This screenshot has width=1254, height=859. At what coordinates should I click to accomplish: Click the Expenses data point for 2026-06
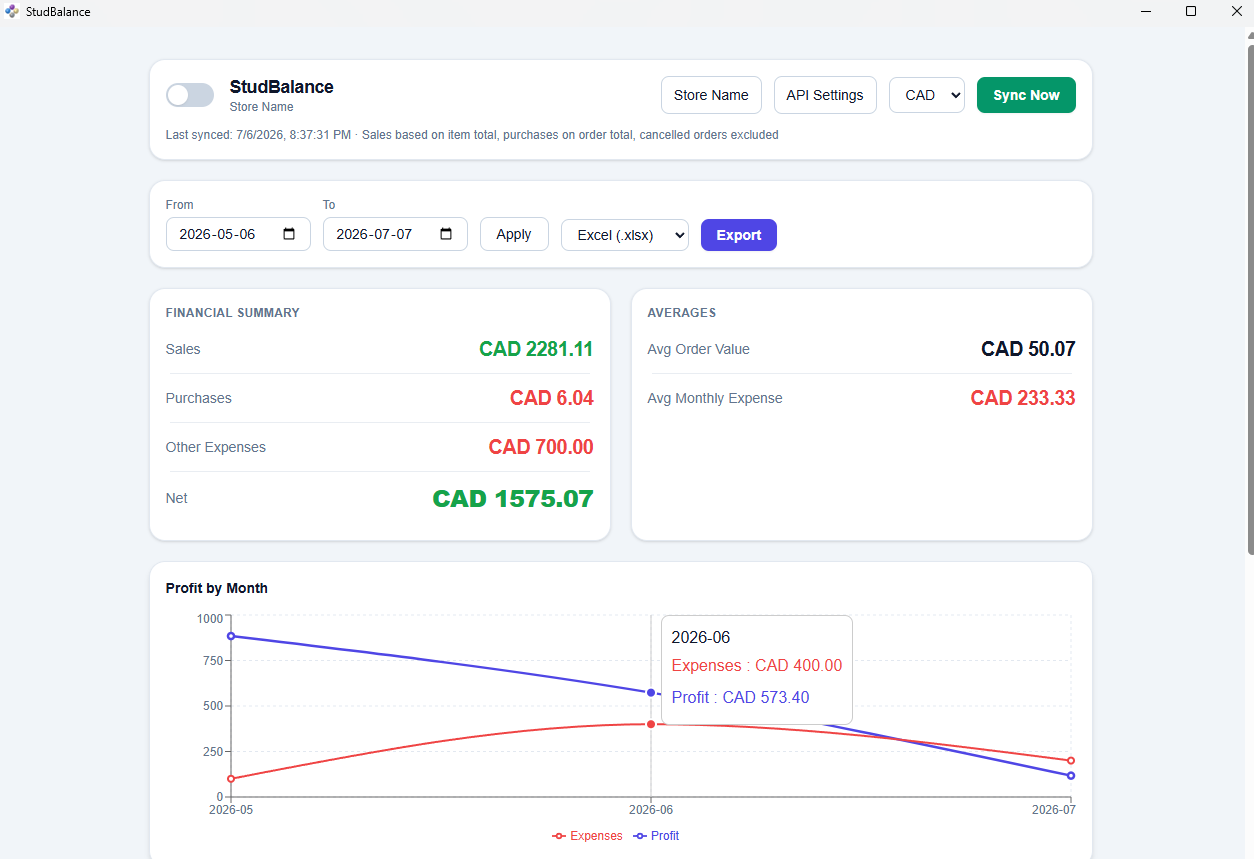coord(651,724)
